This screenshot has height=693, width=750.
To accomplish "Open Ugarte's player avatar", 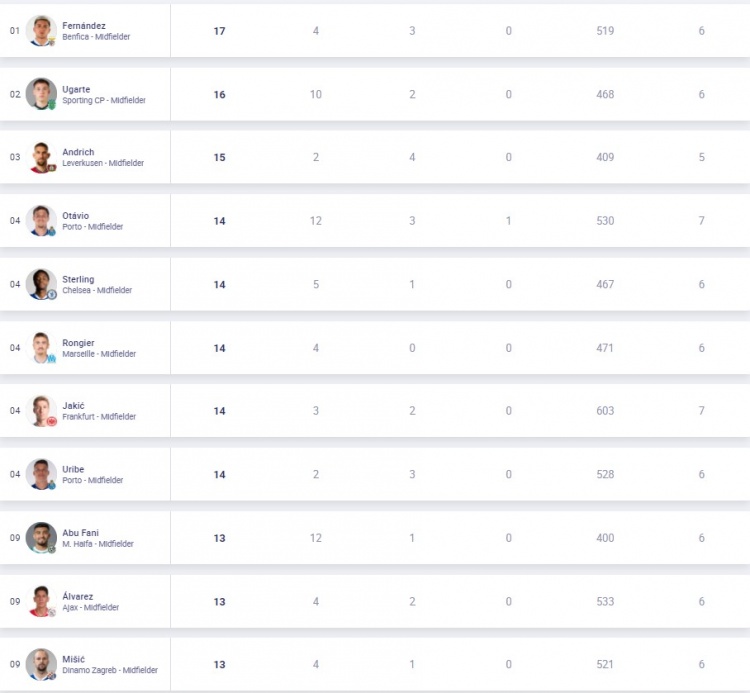I will point(41,94).
